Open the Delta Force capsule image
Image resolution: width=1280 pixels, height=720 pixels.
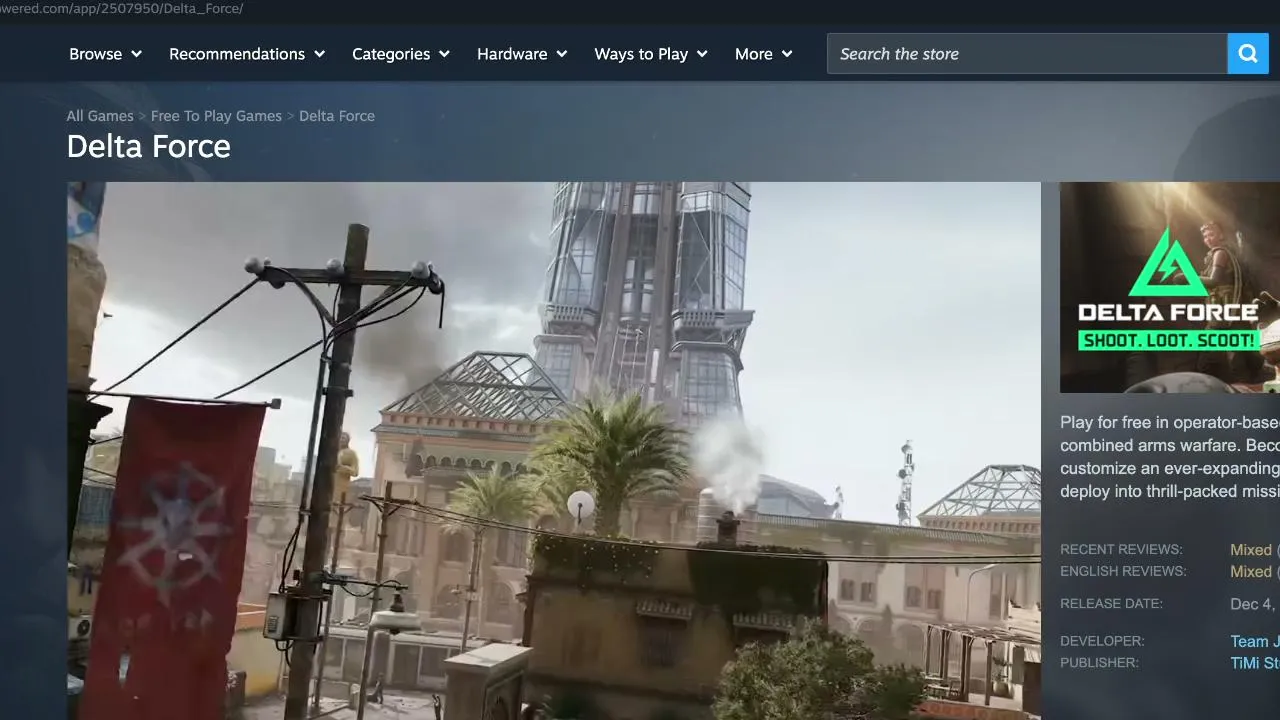click(1170, 287)
